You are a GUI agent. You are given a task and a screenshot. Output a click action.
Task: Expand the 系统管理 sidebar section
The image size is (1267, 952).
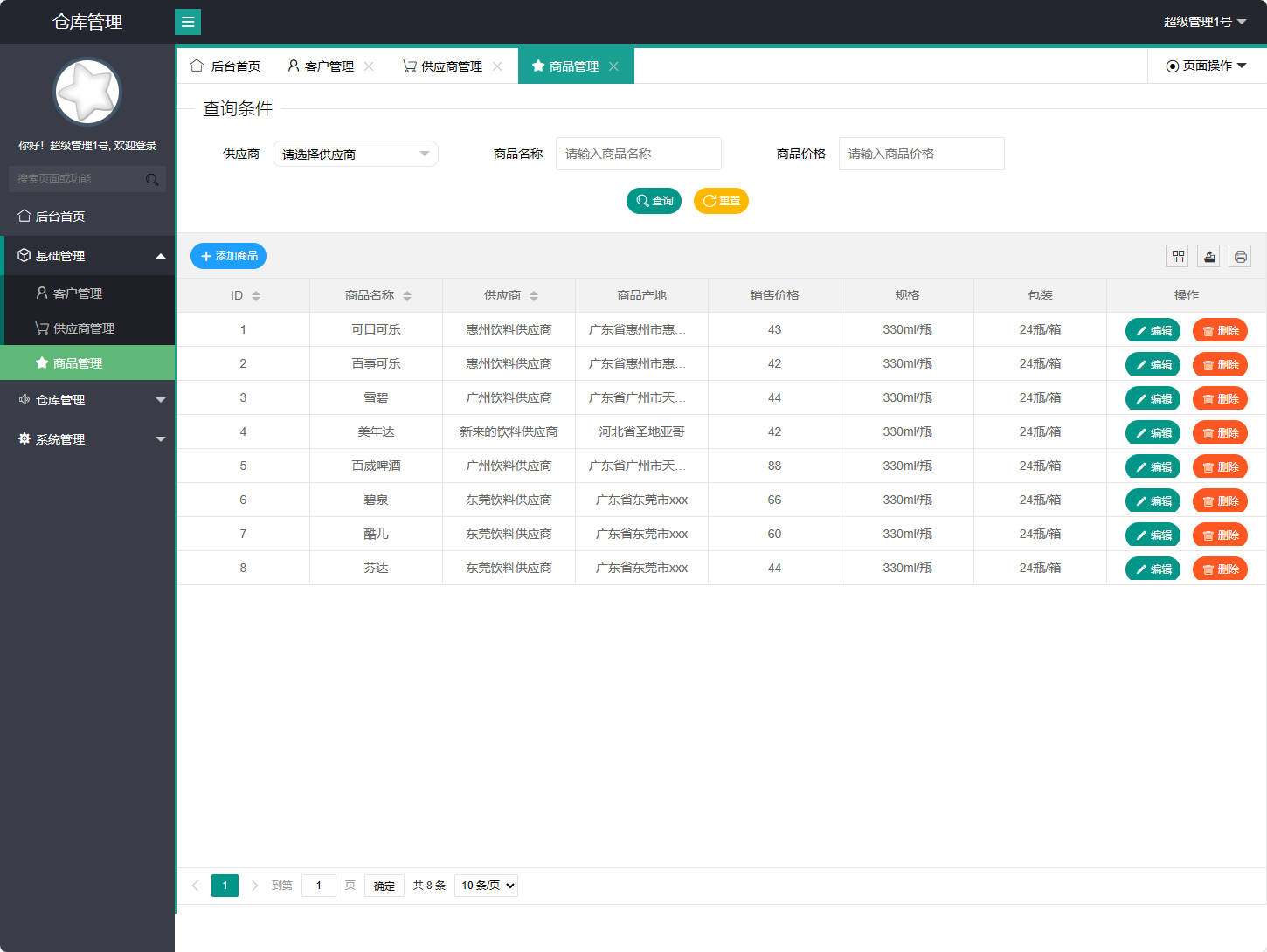[87, 438]
